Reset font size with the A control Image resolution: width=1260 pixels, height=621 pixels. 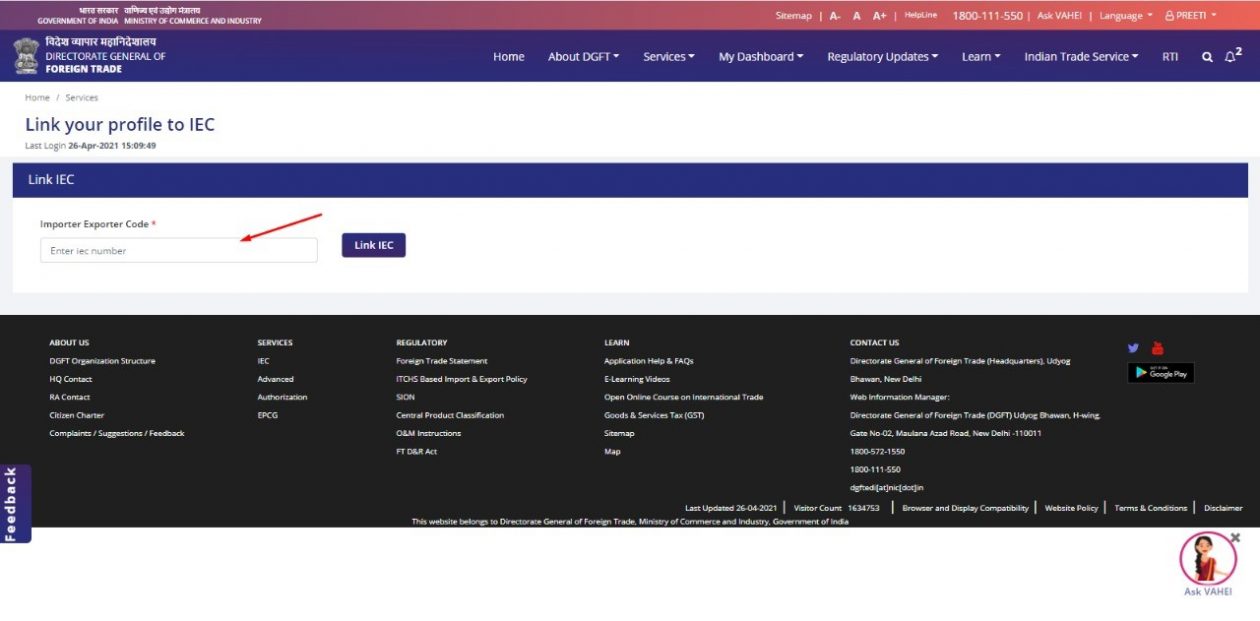click(x=855, y=15)
